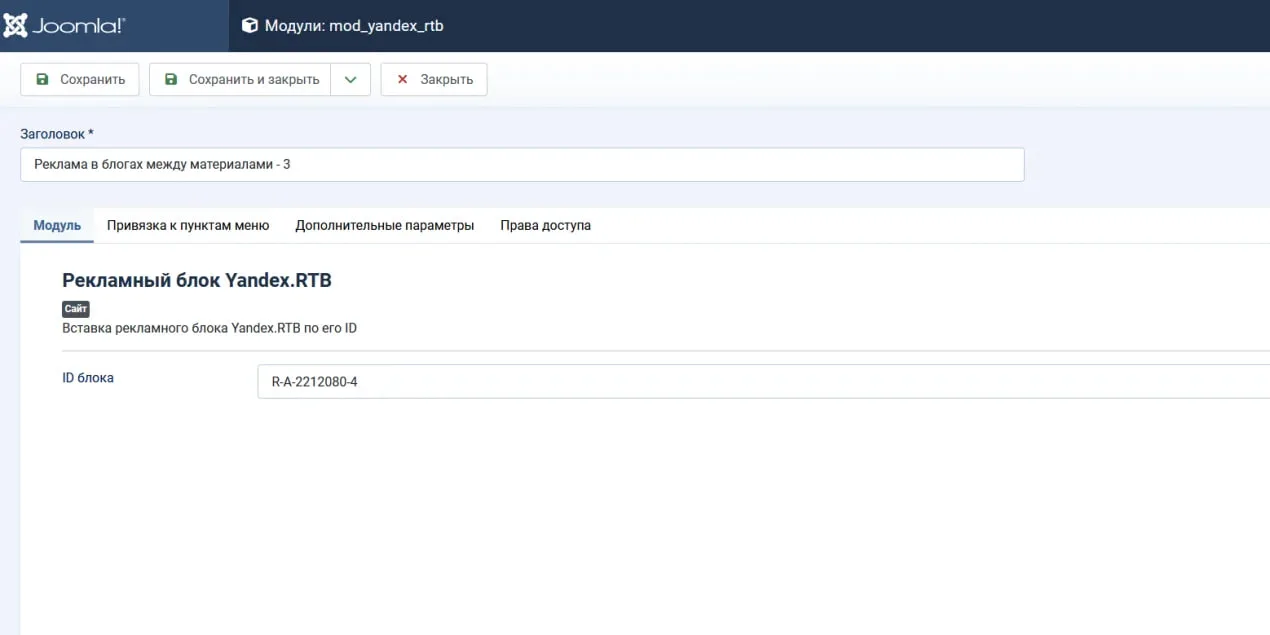Click the Заголовок * field label

pos(57,134)
